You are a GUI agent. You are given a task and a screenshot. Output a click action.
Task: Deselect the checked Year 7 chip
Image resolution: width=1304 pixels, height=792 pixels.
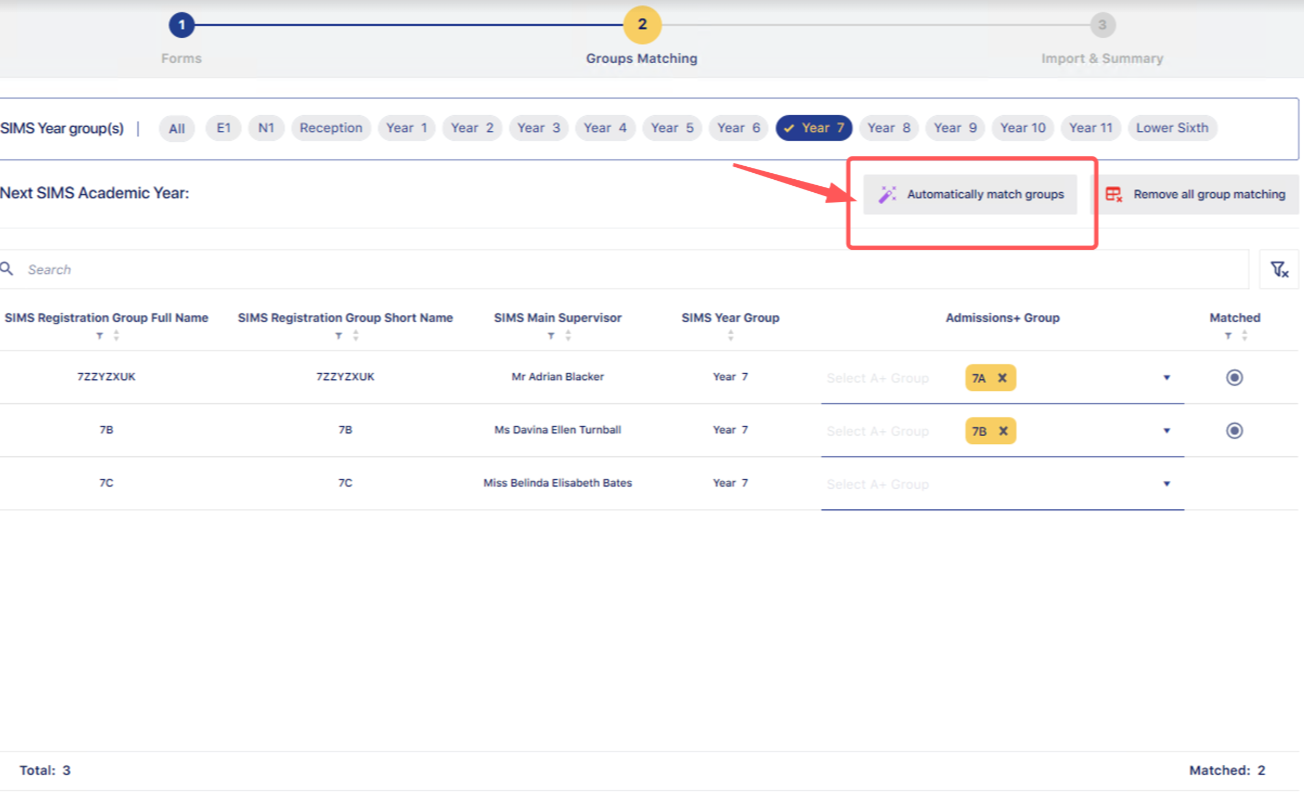pyautogui.click(x=814, y=128)
